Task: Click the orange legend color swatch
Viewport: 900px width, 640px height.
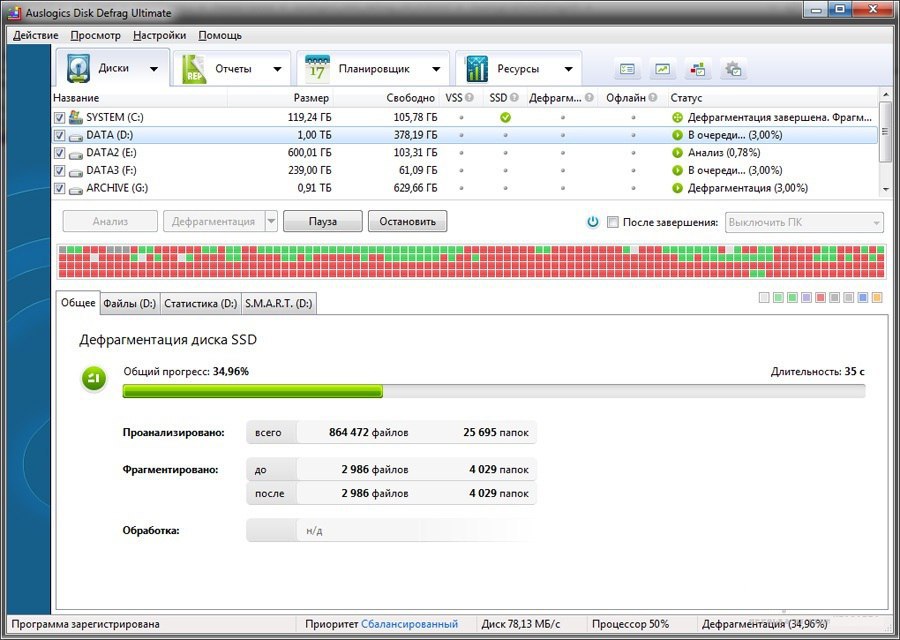Action: [876, 297]
